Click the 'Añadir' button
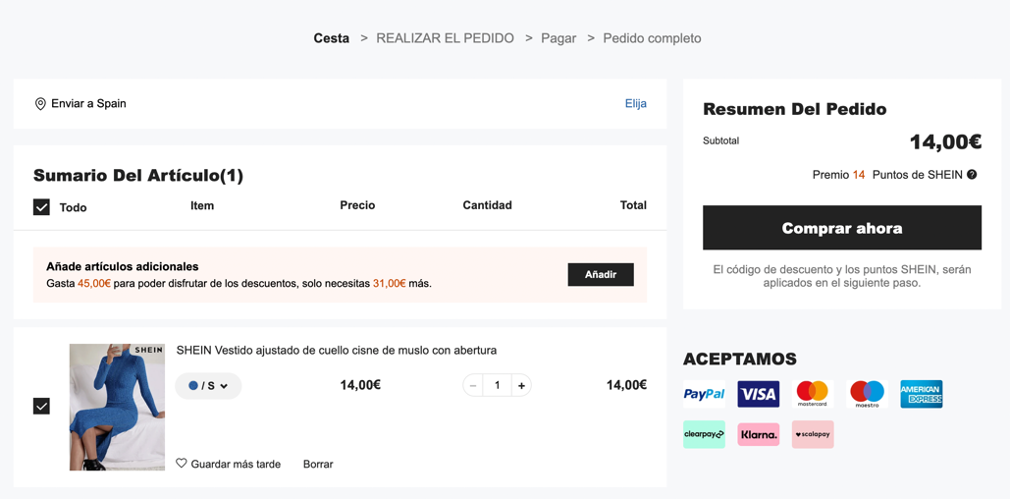This screenshot has width=1014, height=504. tap(600, 275)
